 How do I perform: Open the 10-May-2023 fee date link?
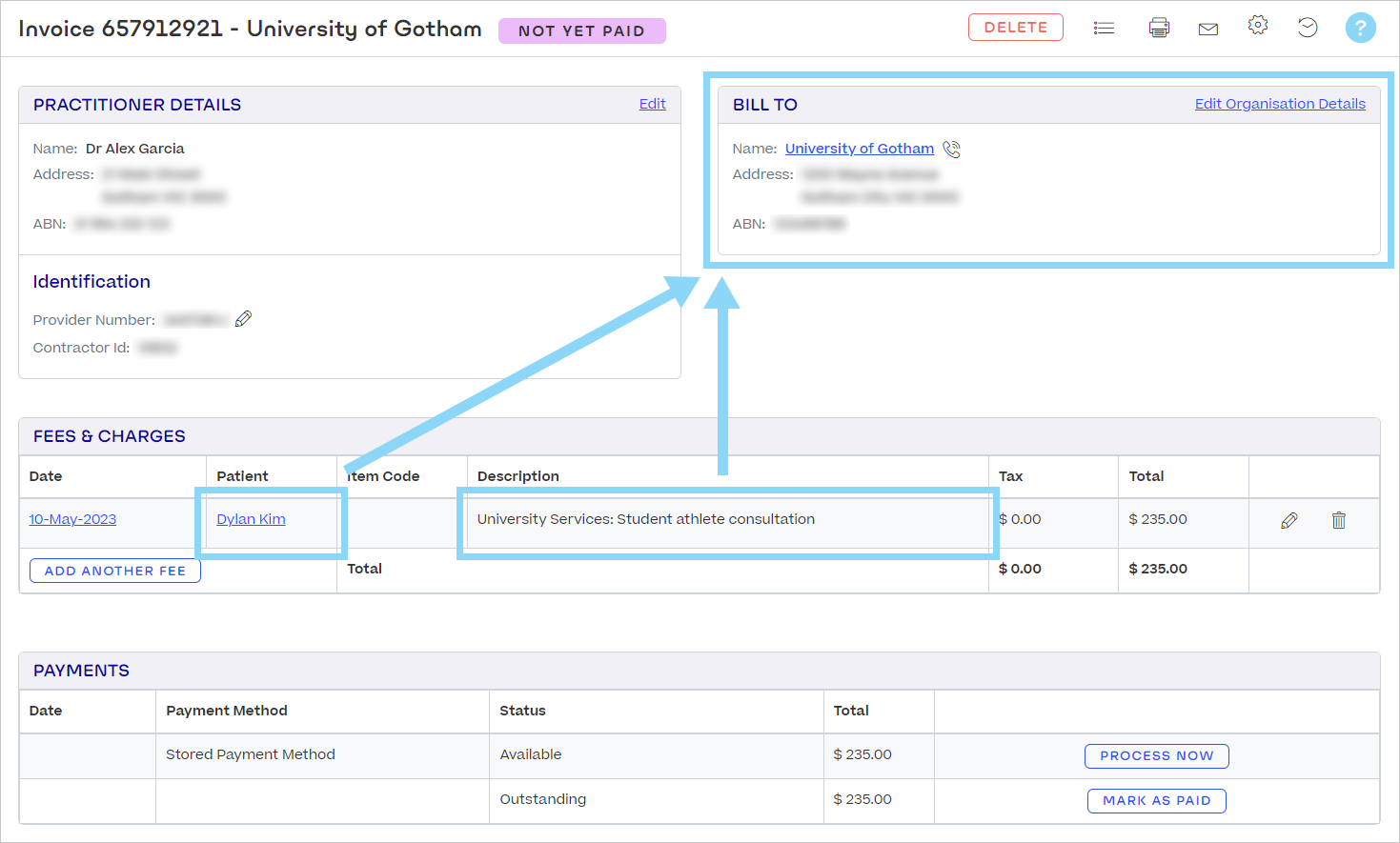point(72,519)
